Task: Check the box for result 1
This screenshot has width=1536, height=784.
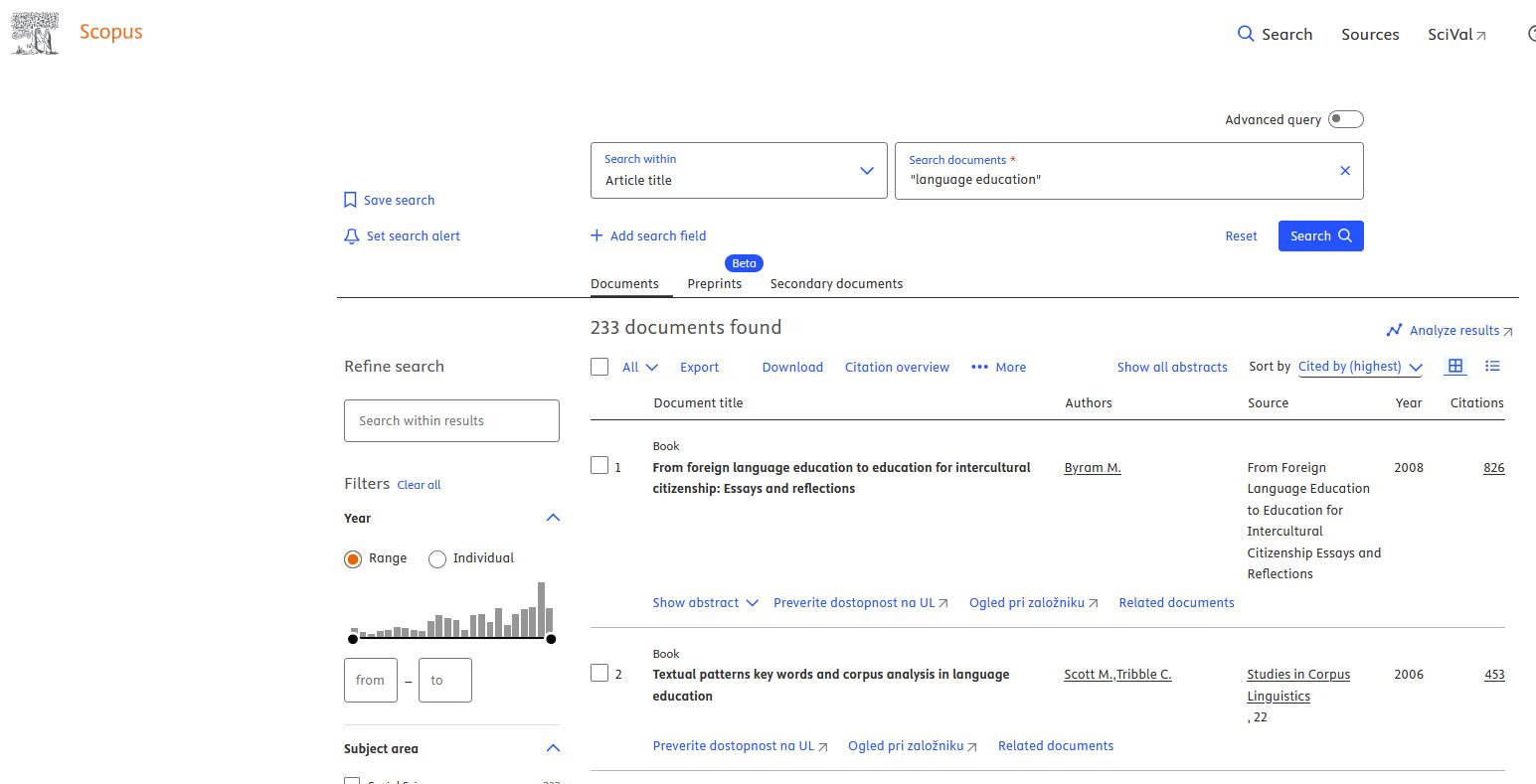Action: pos(599,465)
